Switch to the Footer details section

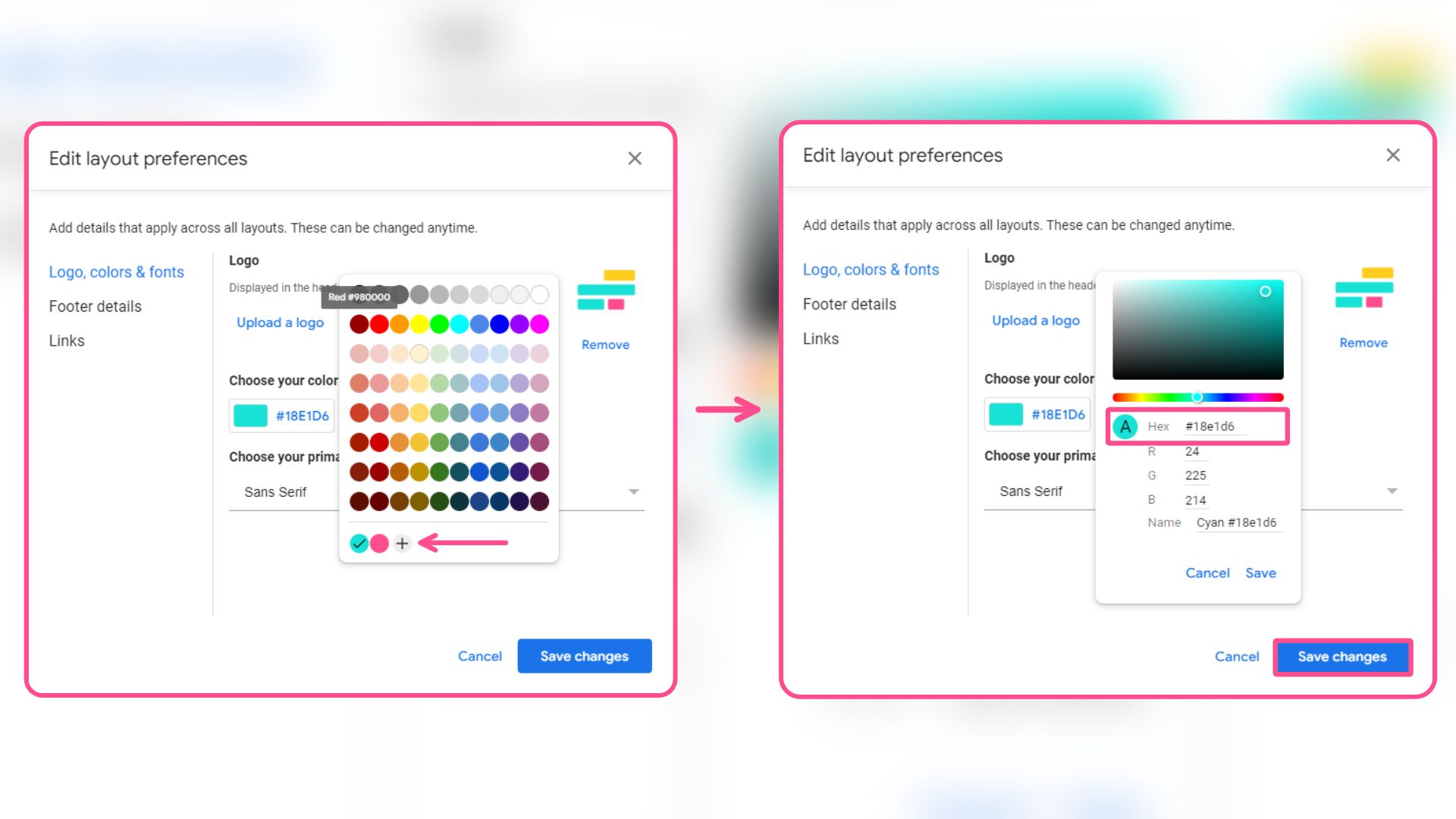(x=95, y=306)
